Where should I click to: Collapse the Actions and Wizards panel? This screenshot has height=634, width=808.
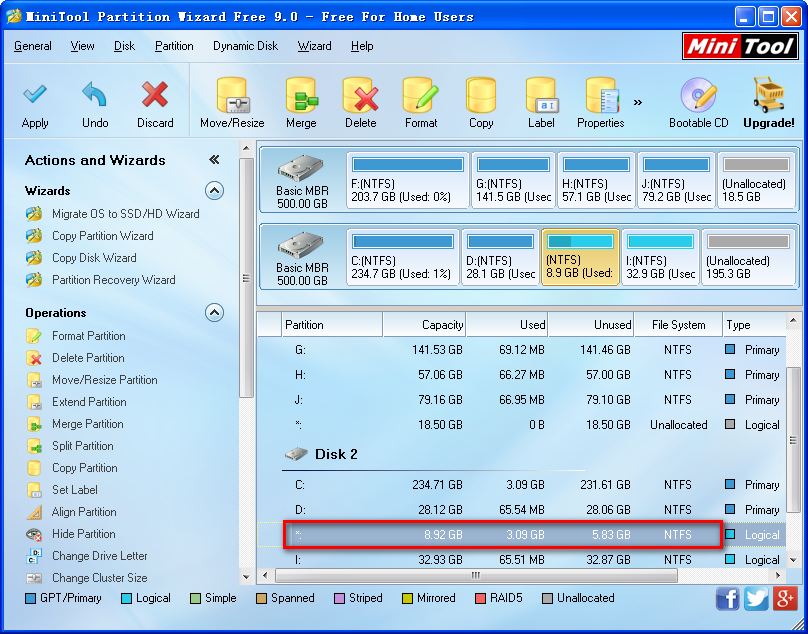pos(214,160)
